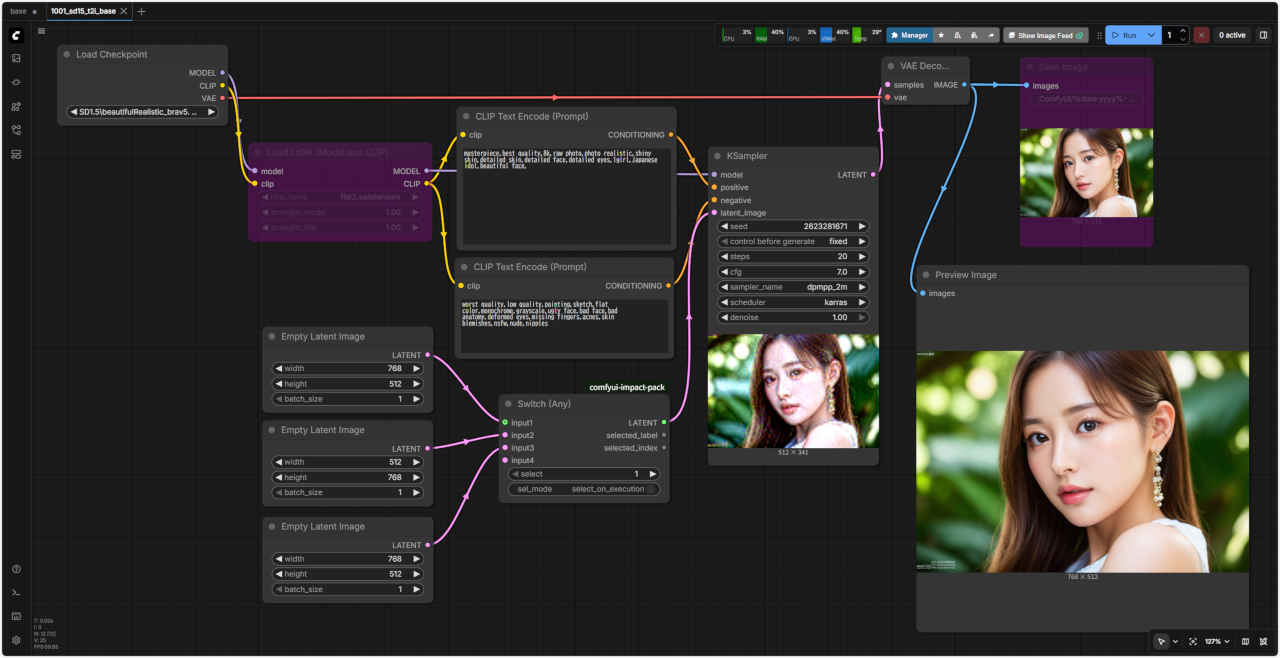The height and width of the screenshot is (658, 1280).
Task: Open the node library sidebar icon
Action: (x=16, y=82)
